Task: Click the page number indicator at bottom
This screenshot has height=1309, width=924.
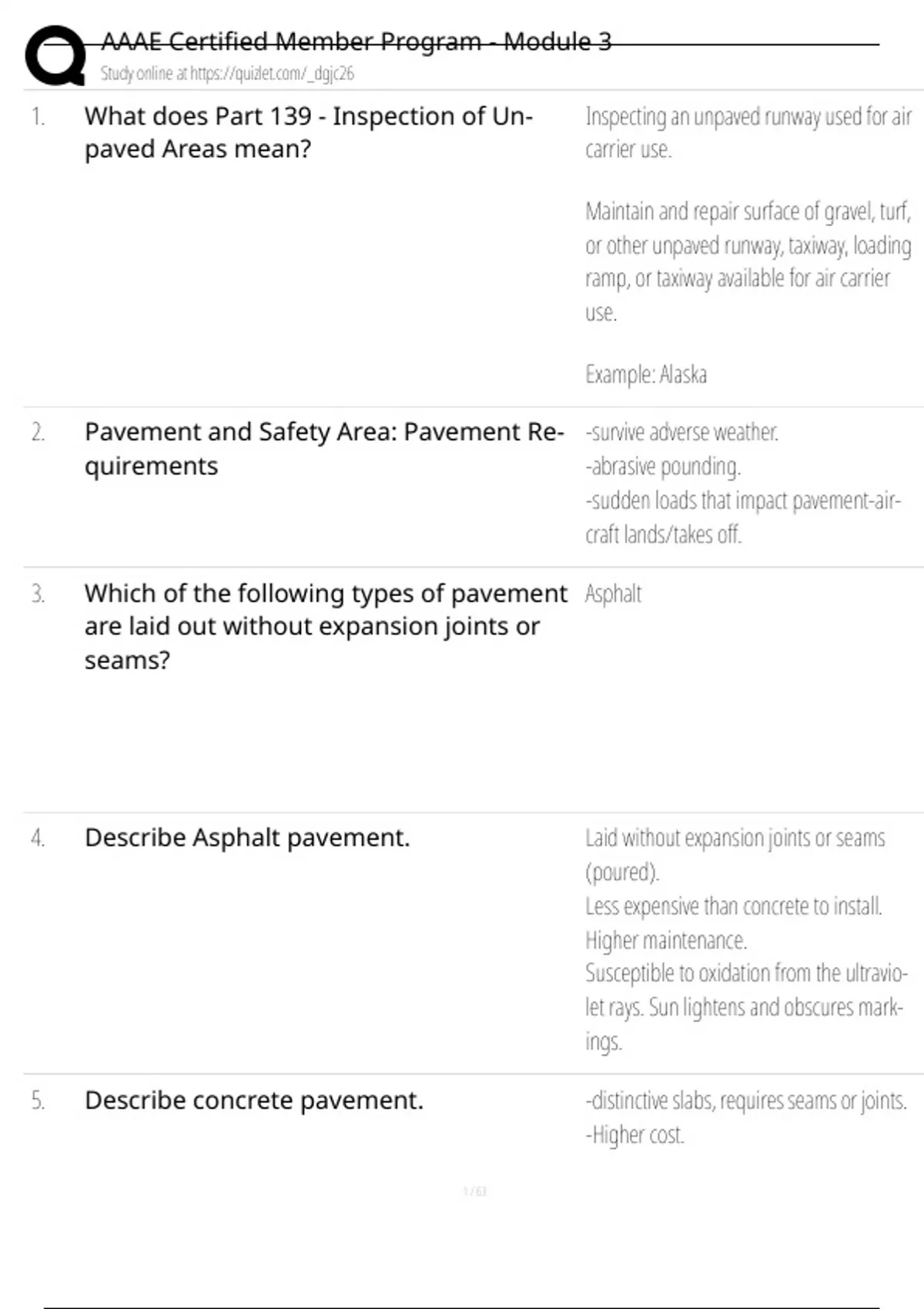Action: [475, 1192]
